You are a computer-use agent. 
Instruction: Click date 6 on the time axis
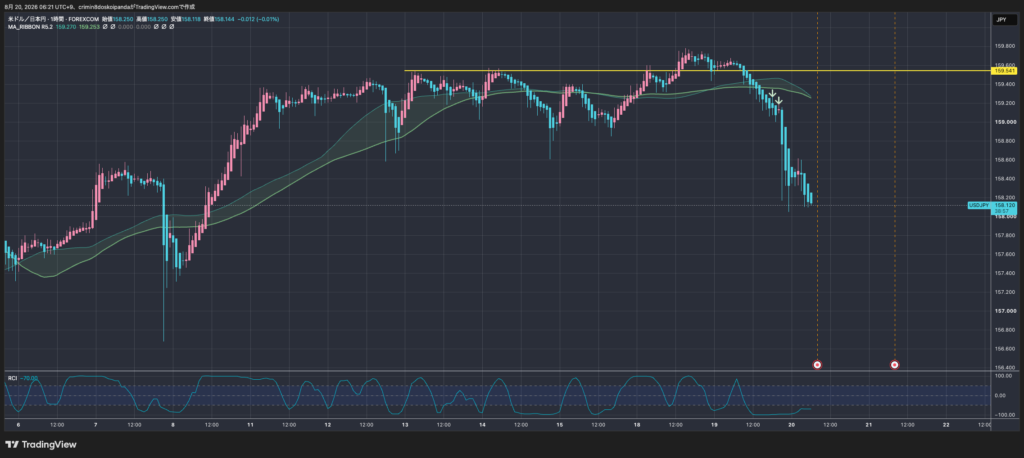(x=18, y=425)
